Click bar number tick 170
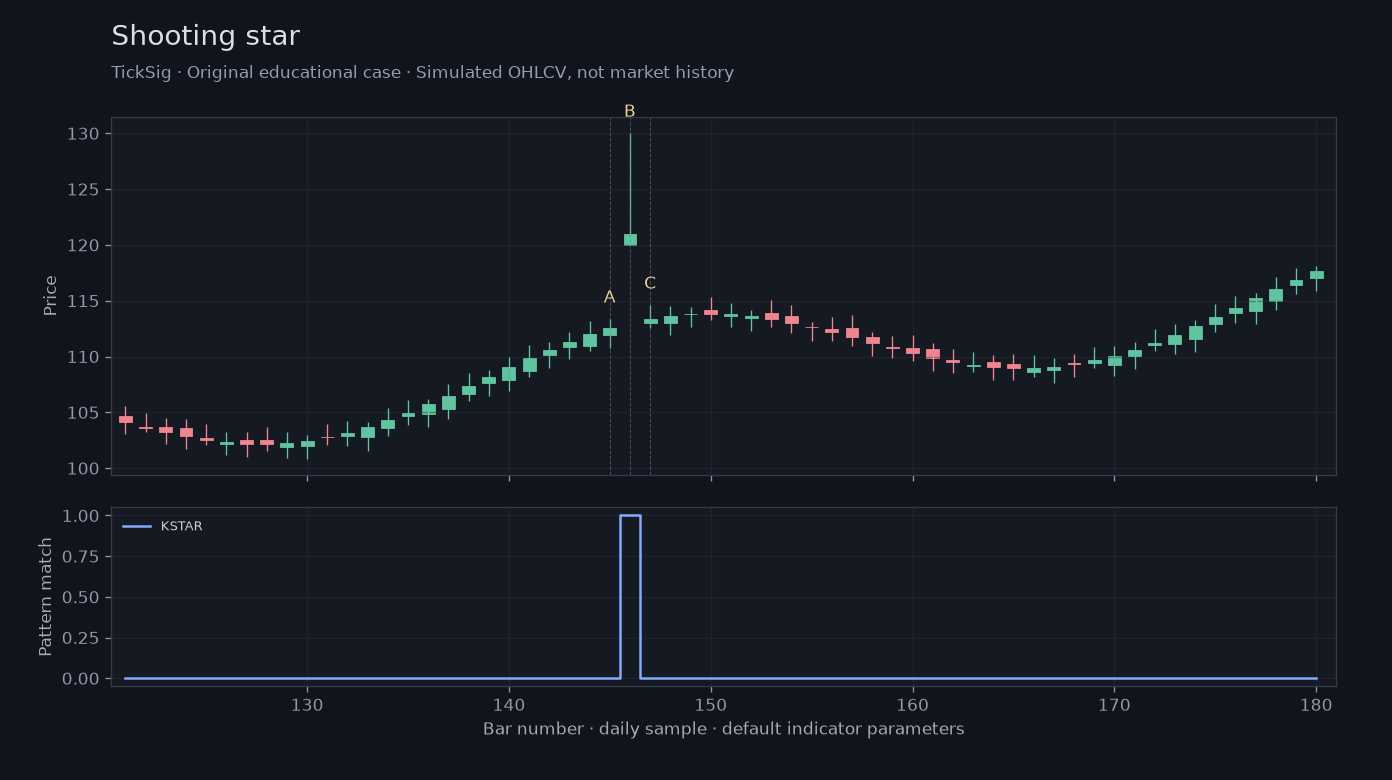Screen dimensions: 1392x780 [x=1114, y=704]
